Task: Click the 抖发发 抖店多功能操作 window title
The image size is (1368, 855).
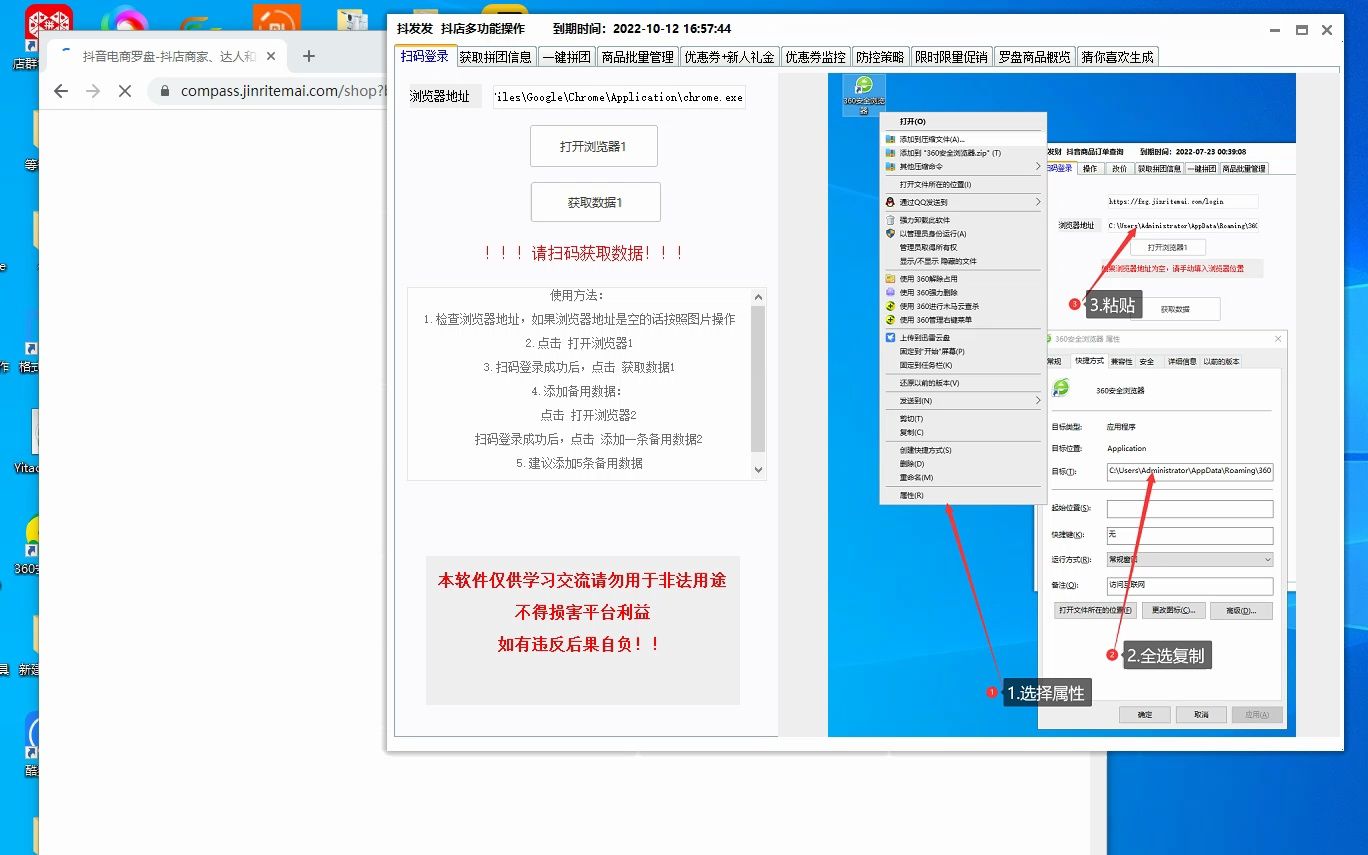Action: click(x=461, y=29)
